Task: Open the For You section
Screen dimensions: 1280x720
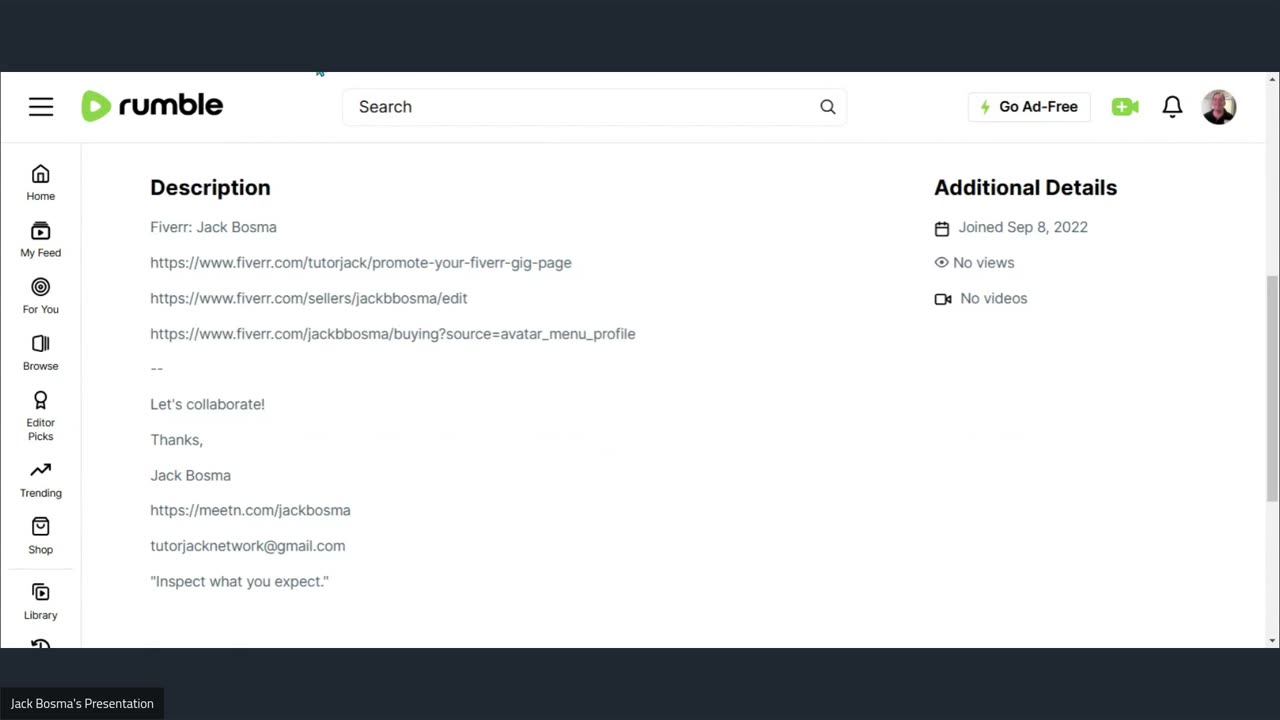Action: pos(41,296)
